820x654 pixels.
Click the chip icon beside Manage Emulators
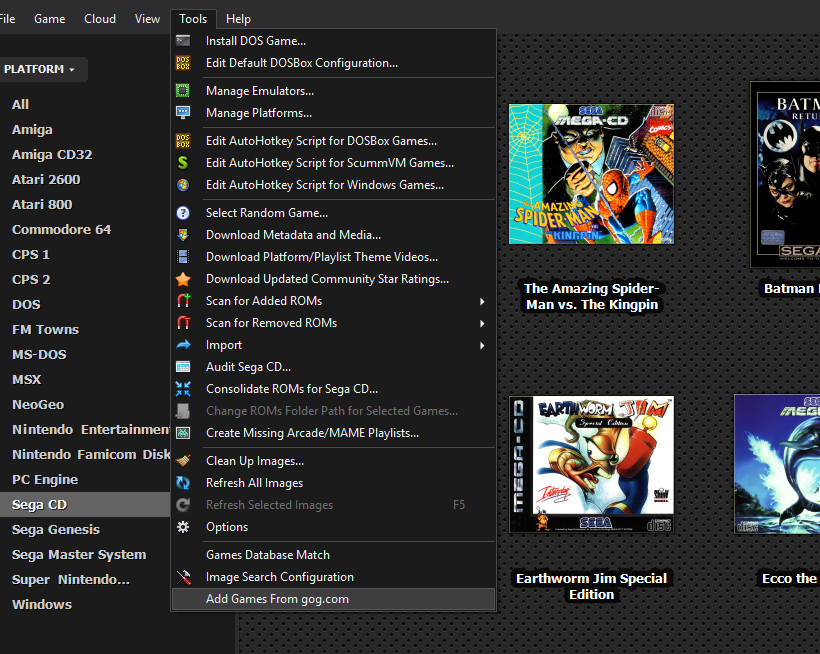(x=183, y=90)
